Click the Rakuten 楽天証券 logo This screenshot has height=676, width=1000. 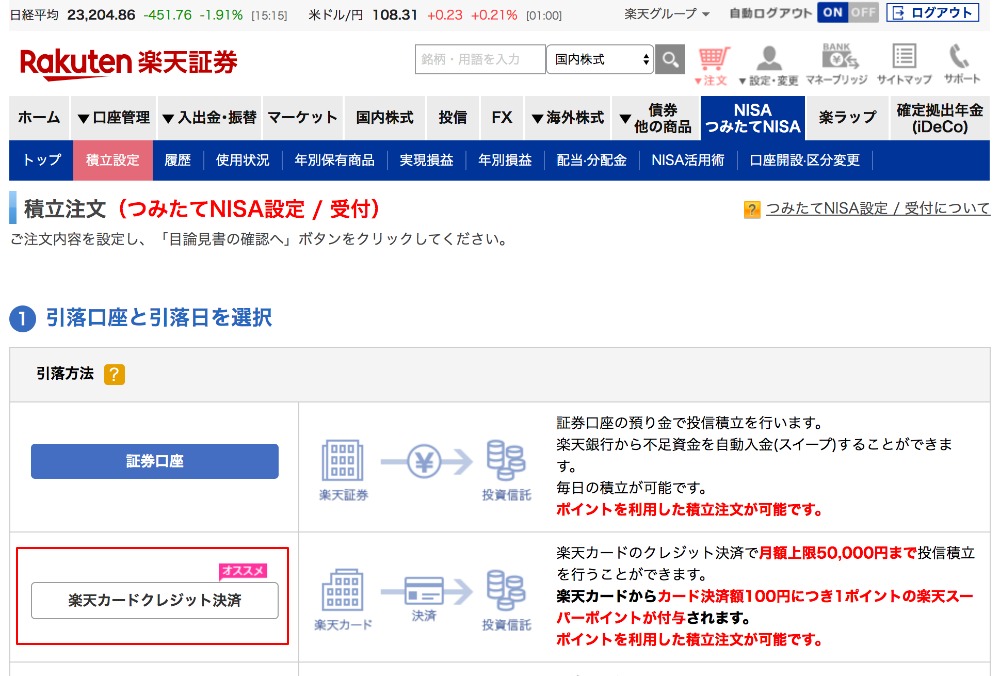(128, 63)
